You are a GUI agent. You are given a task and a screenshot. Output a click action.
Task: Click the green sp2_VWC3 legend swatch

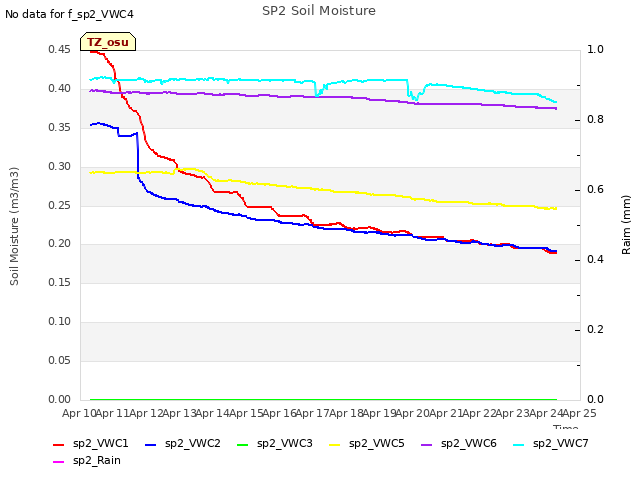(x=242, y=444)
